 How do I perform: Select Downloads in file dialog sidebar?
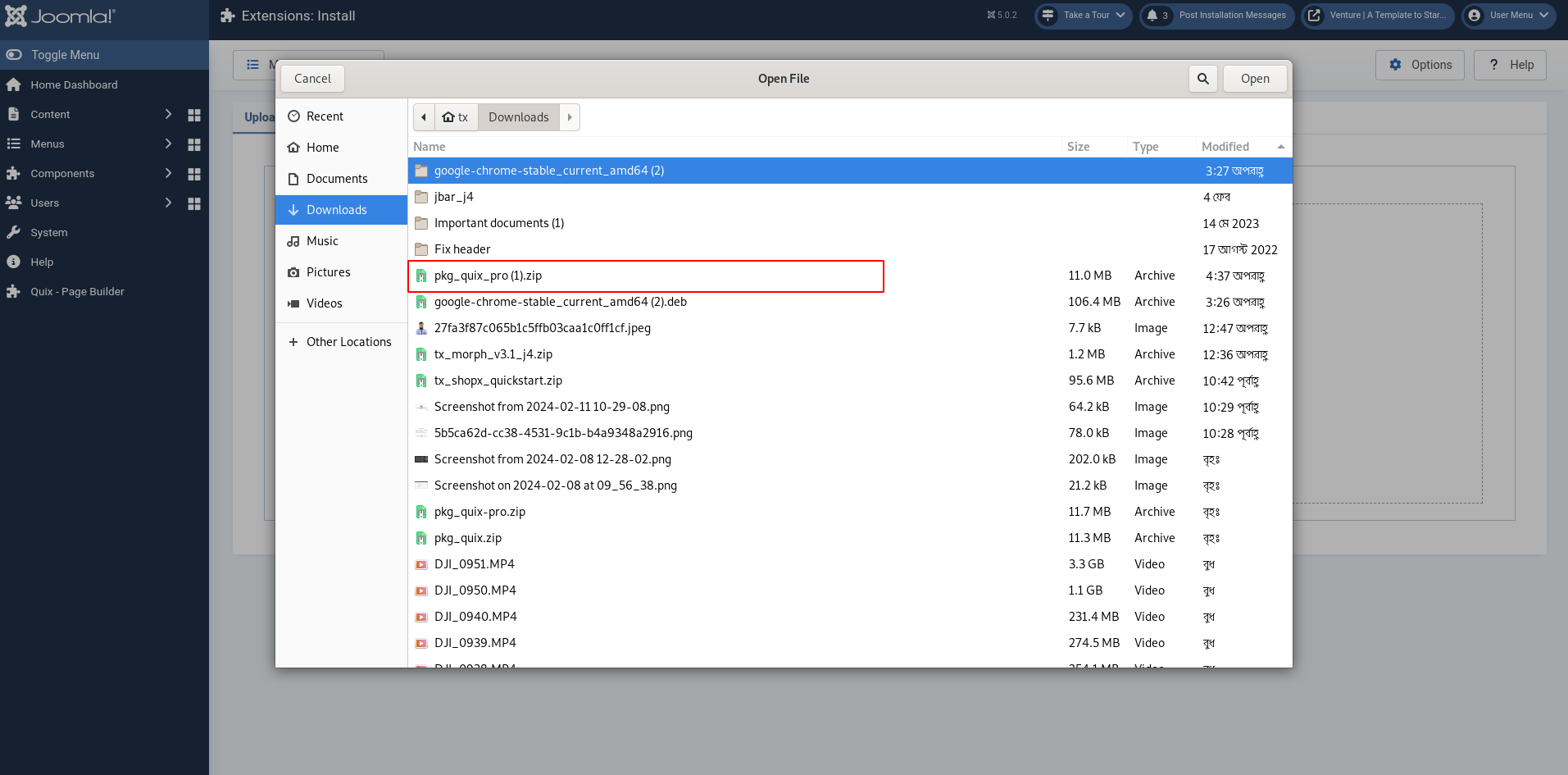[x=341, y=210]
